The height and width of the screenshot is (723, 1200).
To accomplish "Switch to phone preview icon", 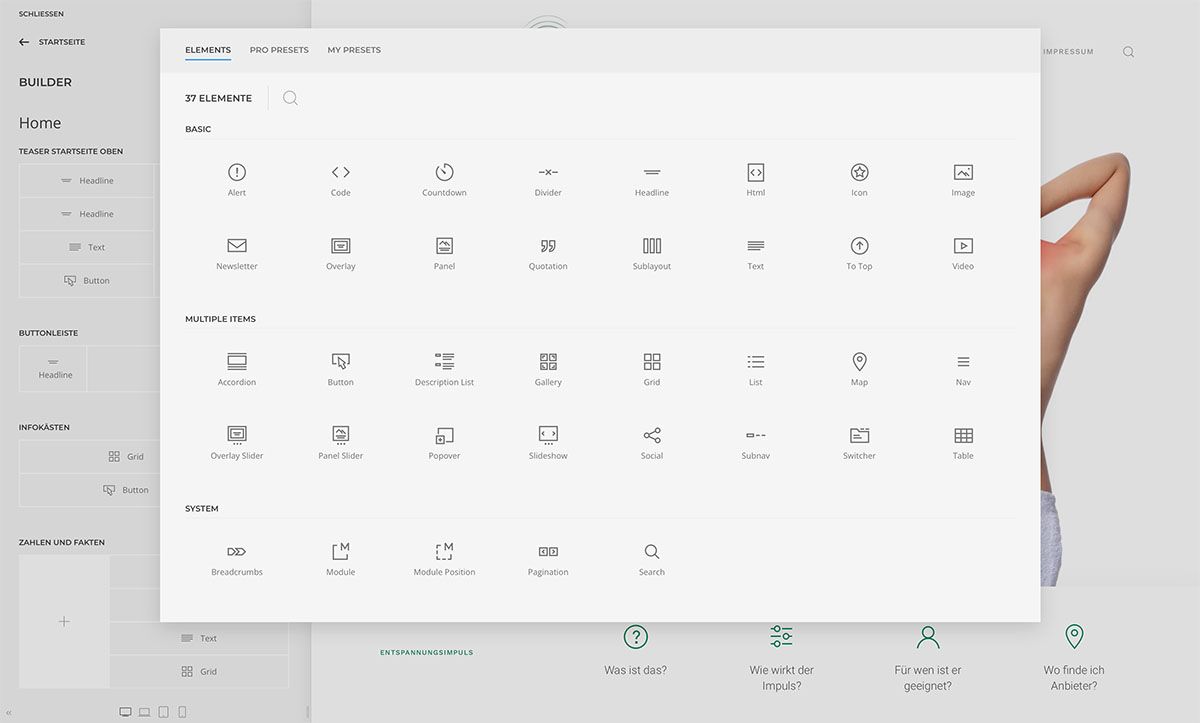I will click(182, 712).
